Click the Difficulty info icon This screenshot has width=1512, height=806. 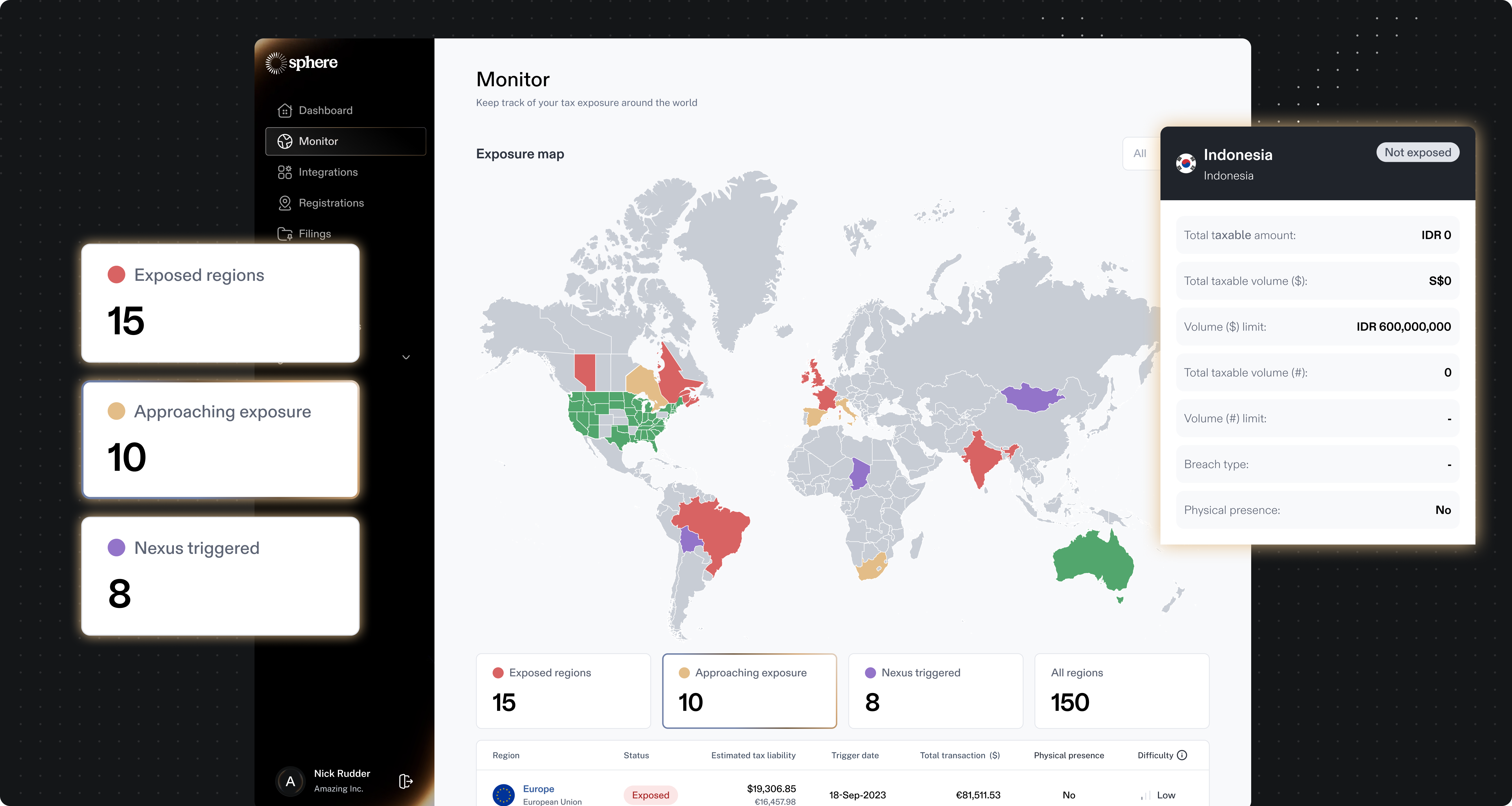pos(1182,755)
